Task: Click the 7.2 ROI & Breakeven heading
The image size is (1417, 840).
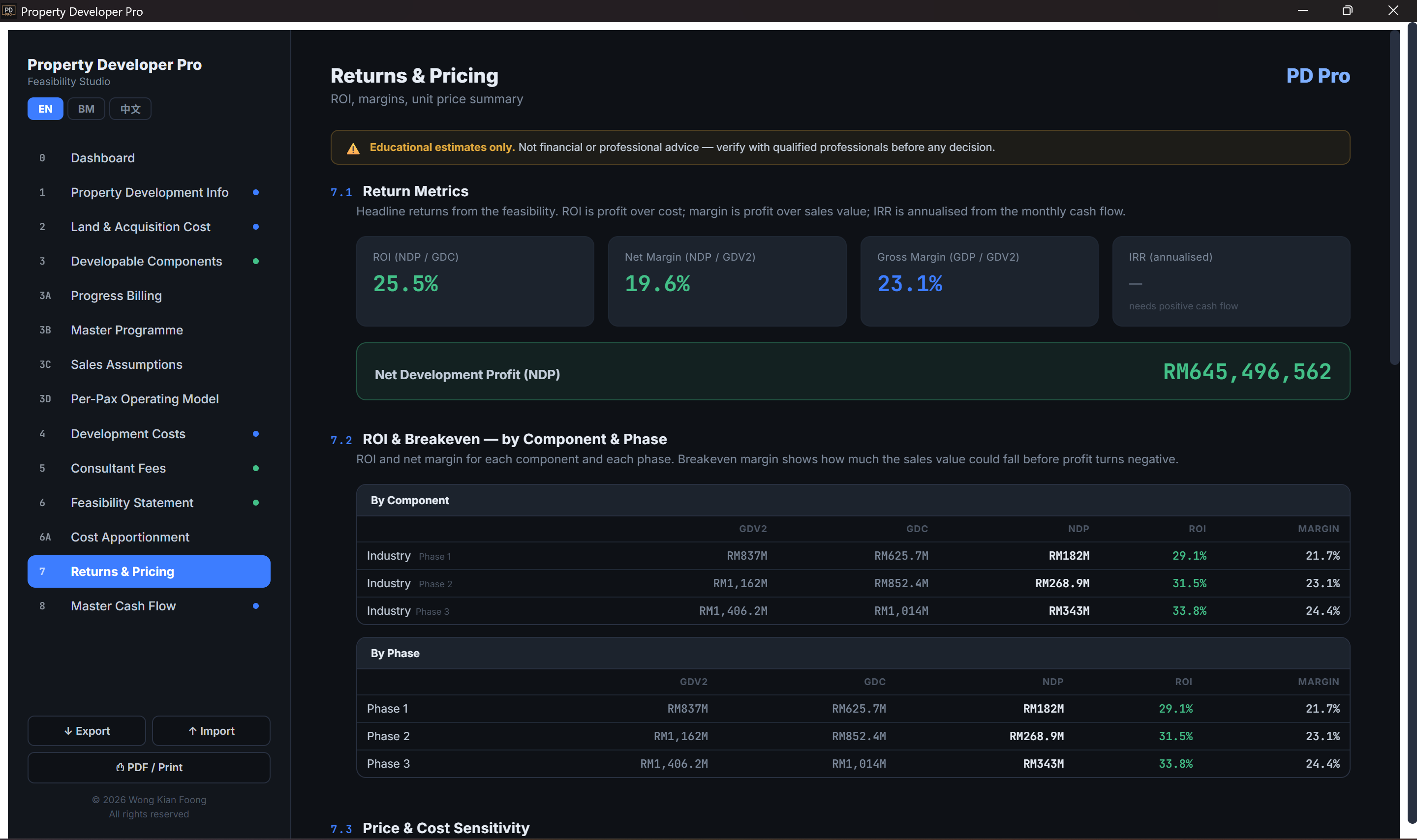Action: click(x=499, y=439)
